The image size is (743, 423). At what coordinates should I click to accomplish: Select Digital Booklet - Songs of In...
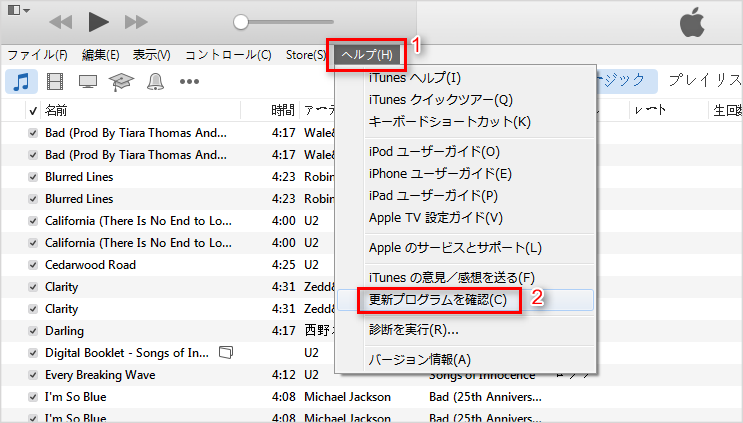[x=127, y=353]
